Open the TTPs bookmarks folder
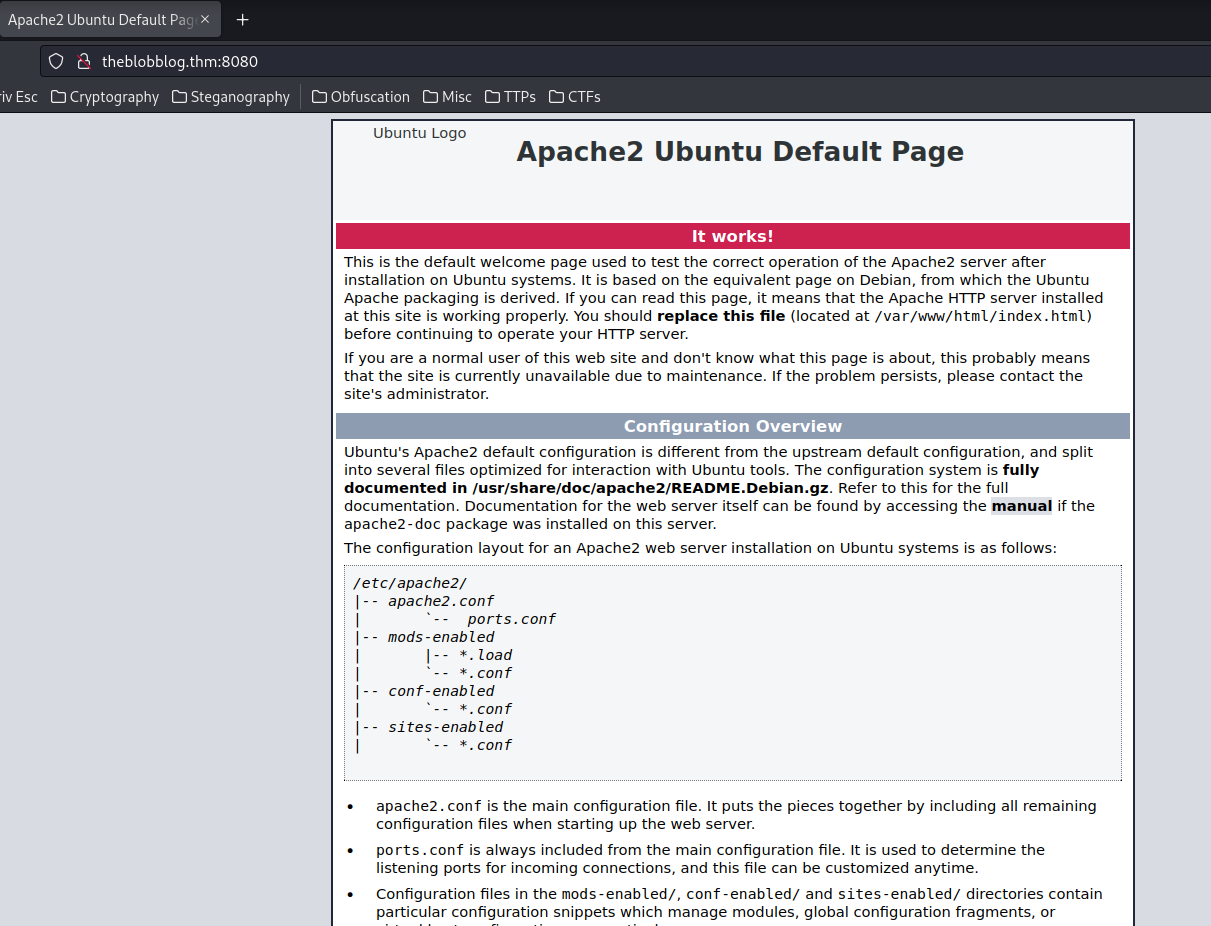The width and height of the screenshot is (1211, 926). click(510, 97)
